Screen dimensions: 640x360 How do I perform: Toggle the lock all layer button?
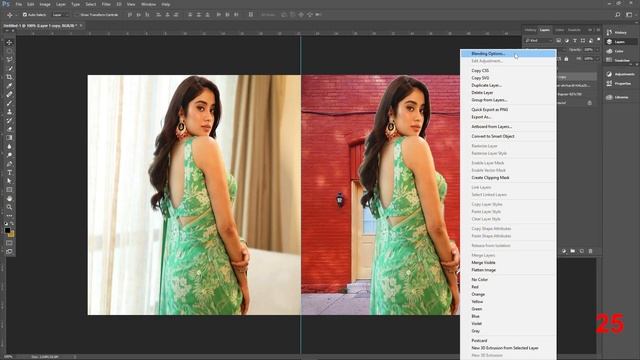point(566,59)
